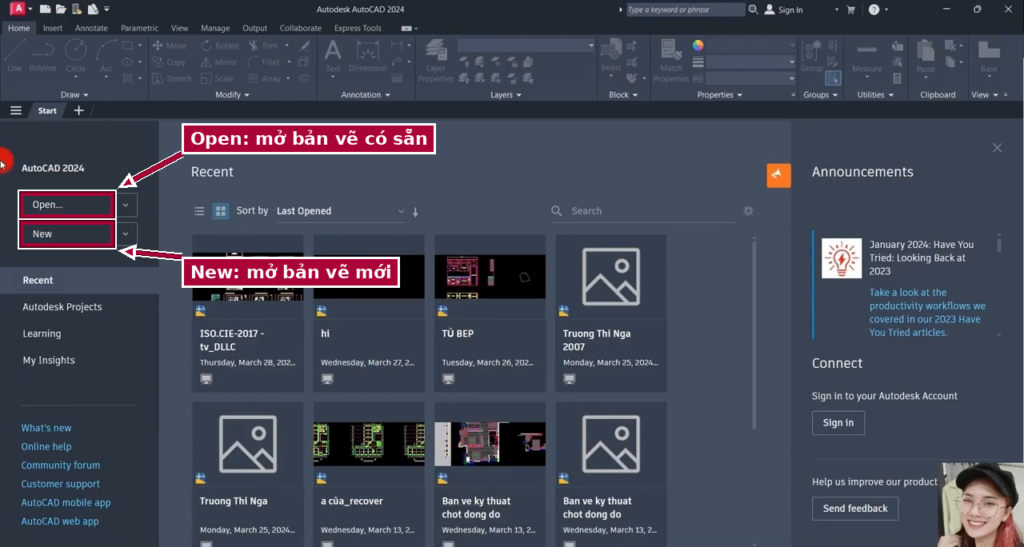Screen dimensions: 1024x547
Task: Click the orange announcements megaphone icon
Action: [778, 175]
